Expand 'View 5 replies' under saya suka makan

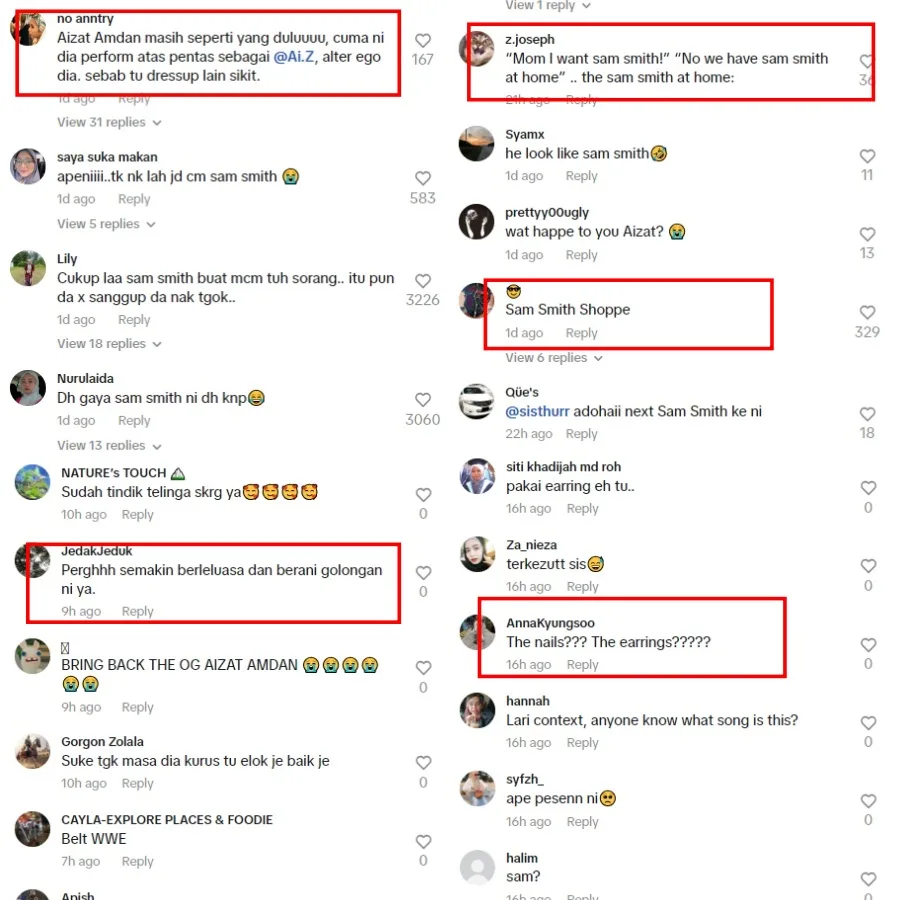tap(106, 224)
